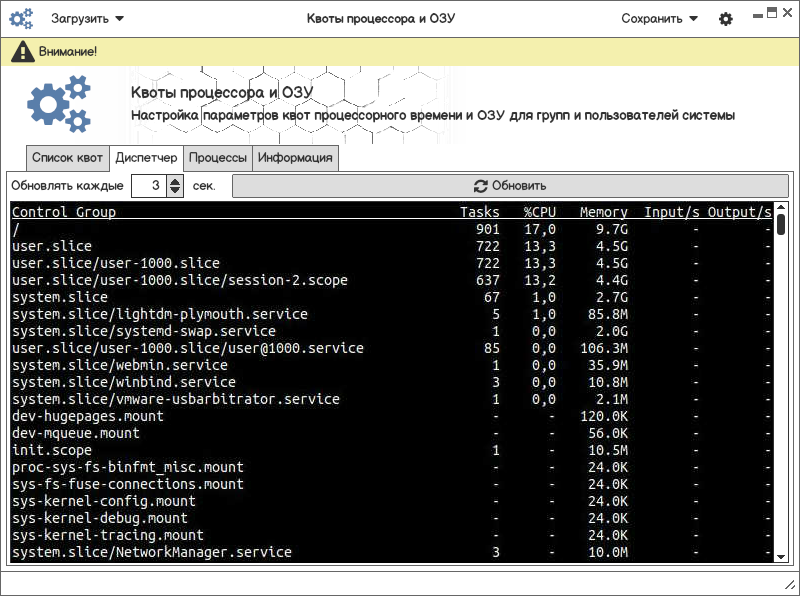Click the scrollbar down arrow in process list
The width and height of the screenshot is (800, 596).
tap(781, 555)
